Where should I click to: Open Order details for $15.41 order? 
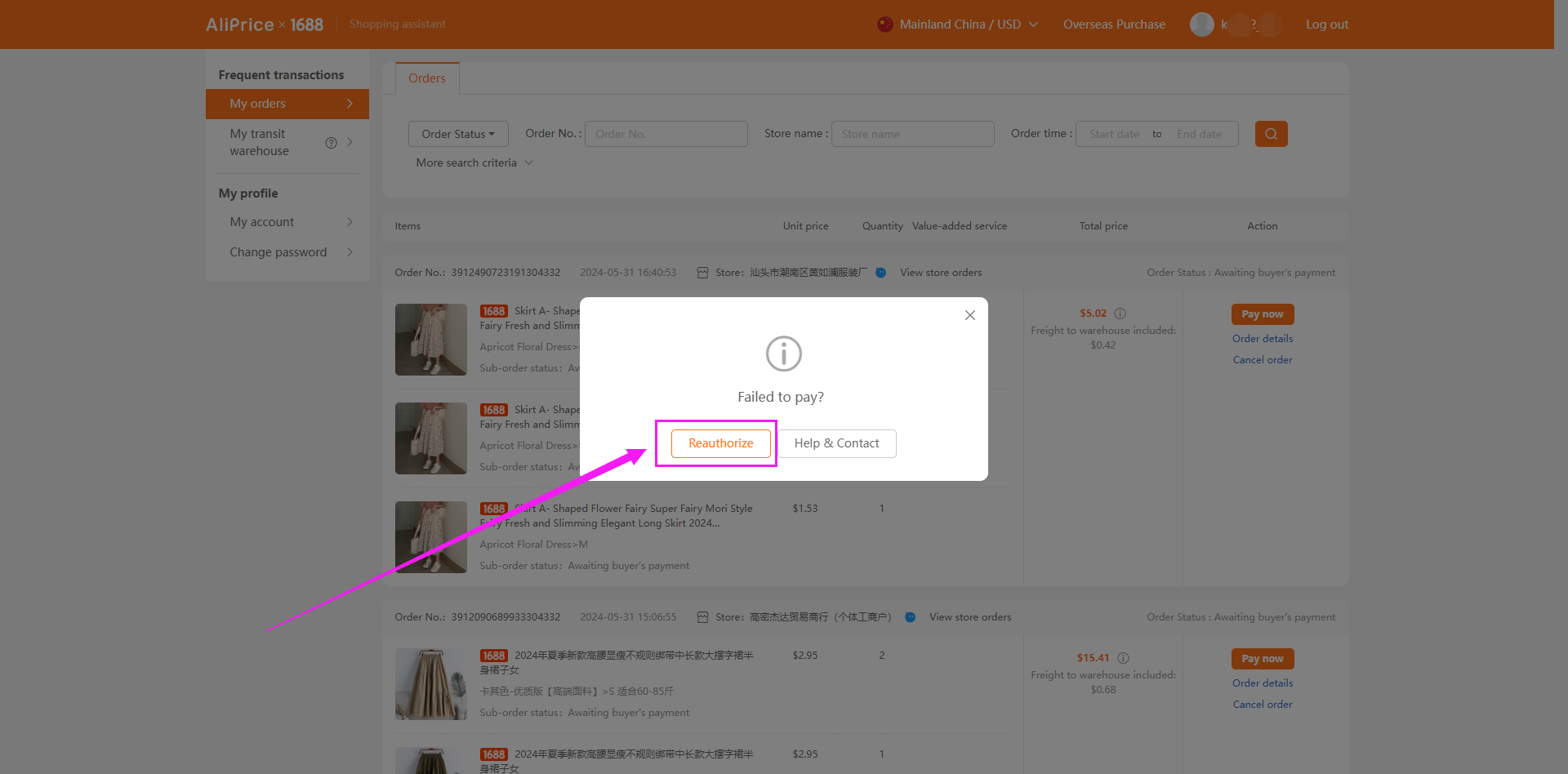1262,683
